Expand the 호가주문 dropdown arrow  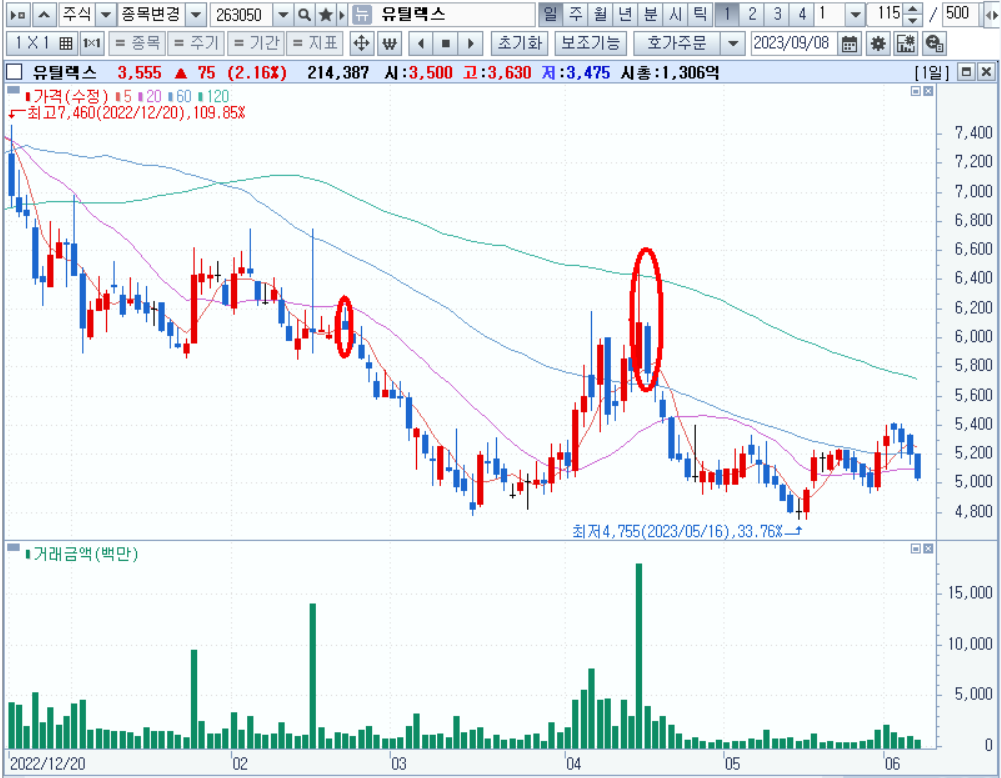click(733, 43)
